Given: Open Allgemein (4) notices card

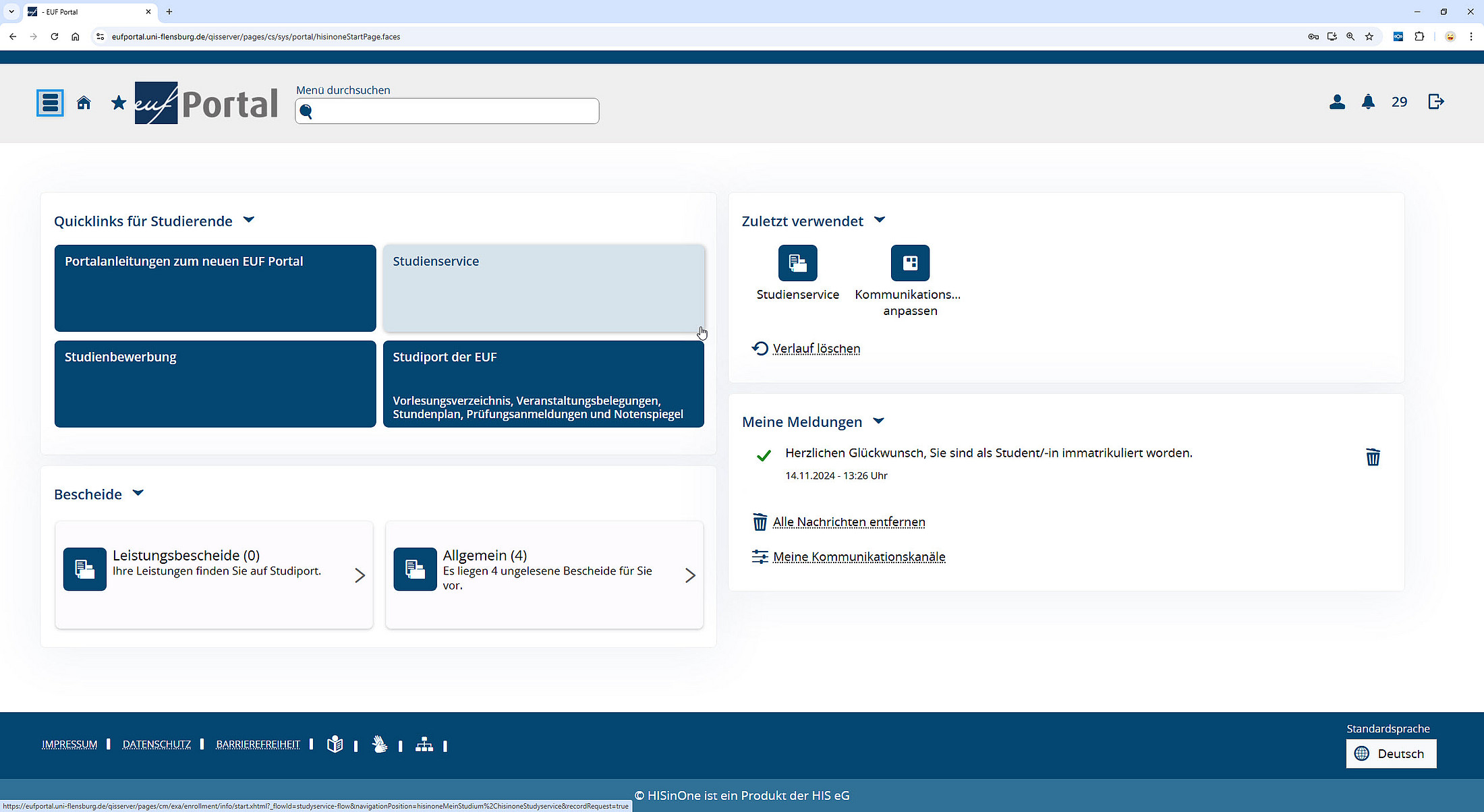Looking at the screenshot, I should point(544,575).
